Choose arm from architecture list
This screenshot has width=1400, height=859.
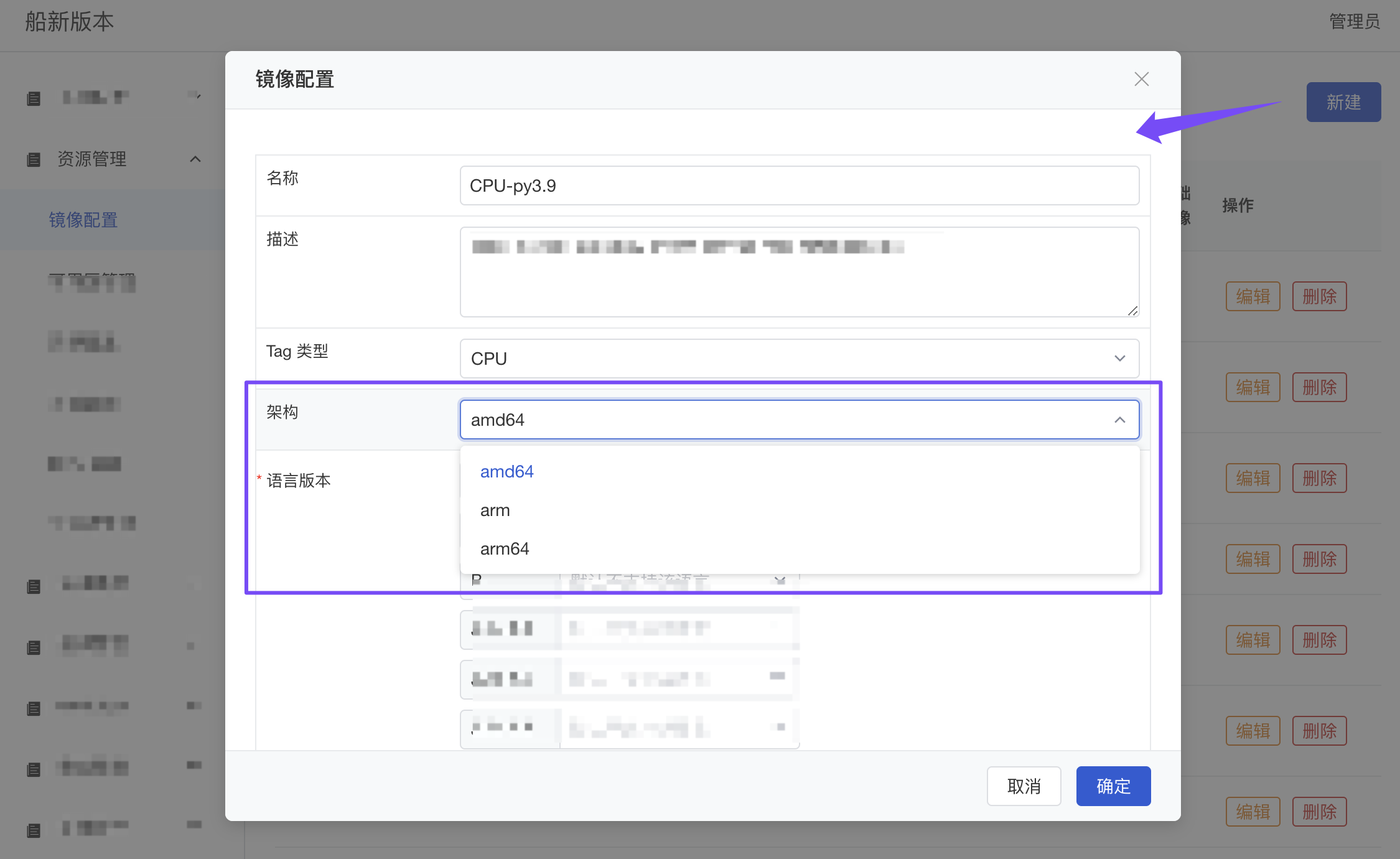pos(495,510)
